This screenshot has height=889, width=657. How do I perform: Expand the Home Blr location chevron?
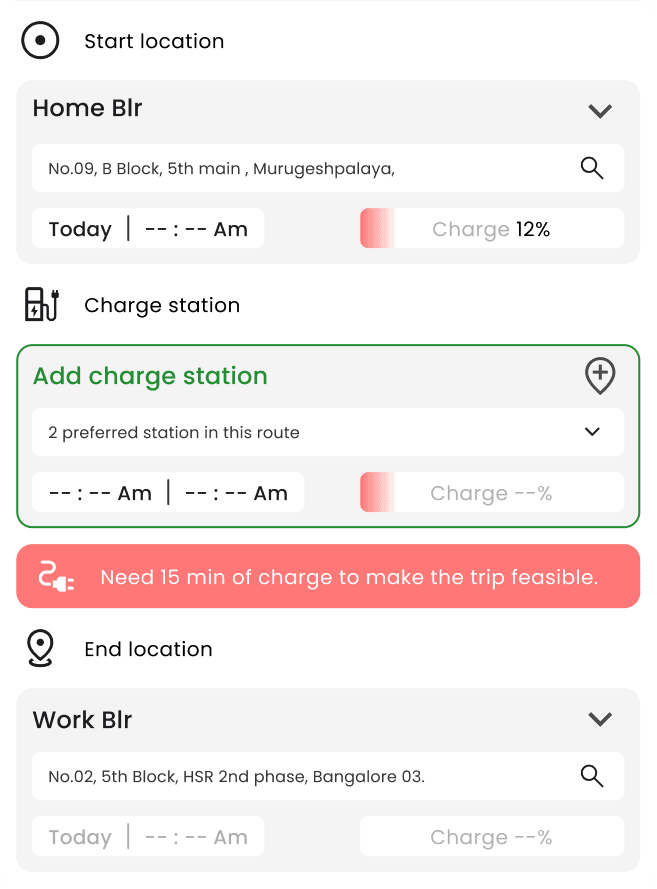point(600,111)
